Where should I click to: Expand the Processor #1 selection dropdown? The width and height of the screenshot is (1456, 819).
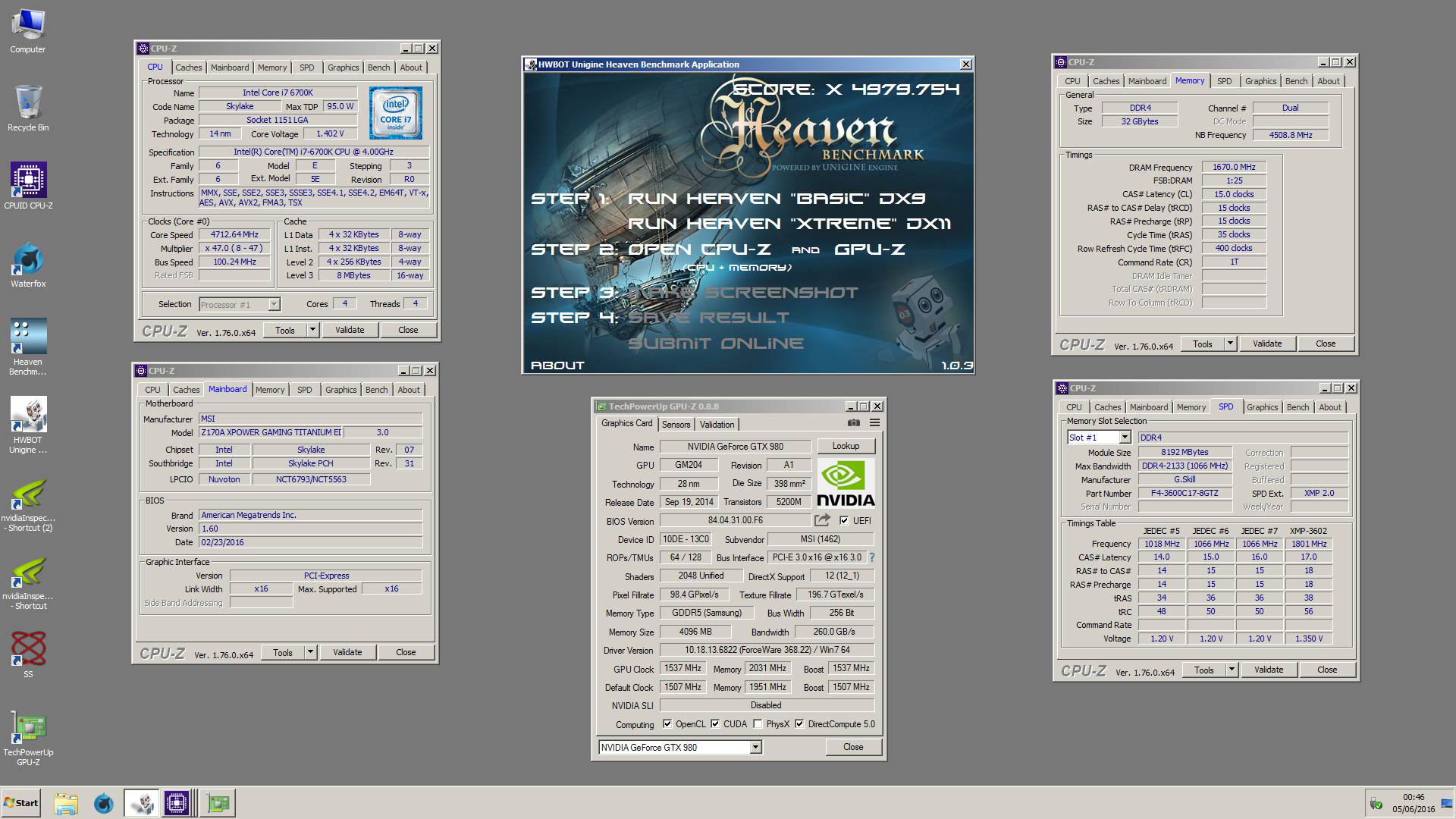point(275,304)
